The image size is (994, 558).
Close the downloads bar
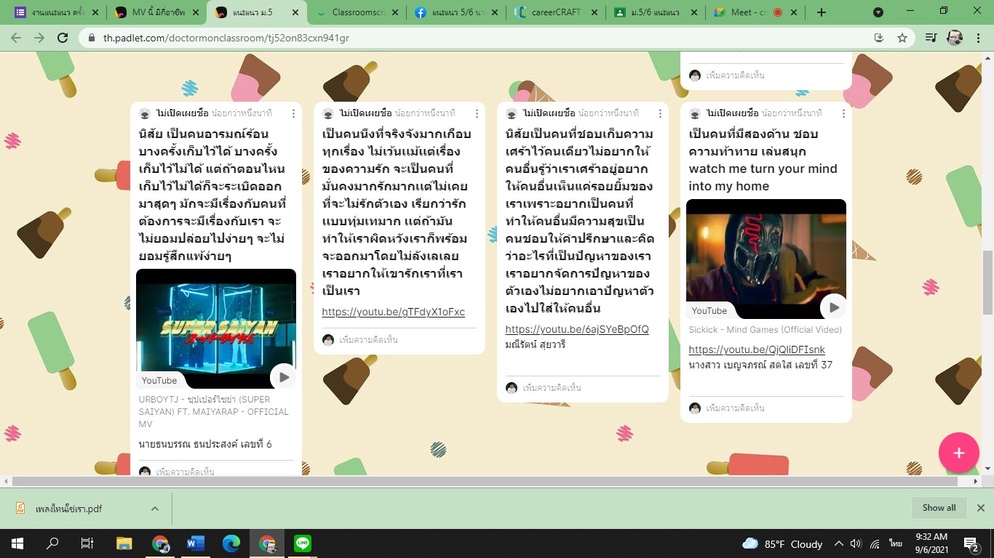[x=981, y=508]
